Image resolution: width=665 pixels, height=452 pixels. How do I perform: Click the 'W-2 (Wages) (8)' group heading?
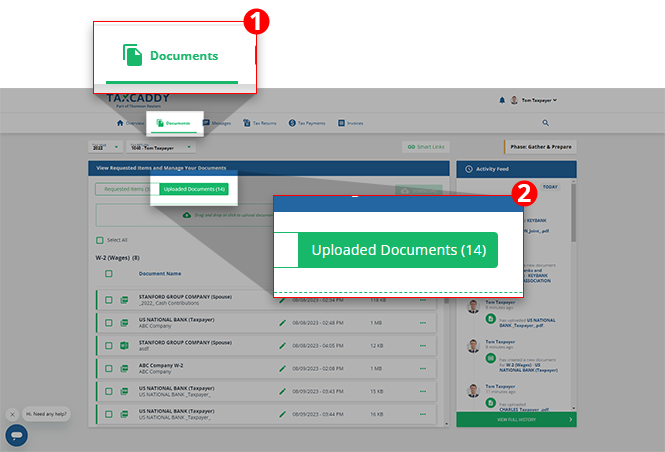(x=117, y=258)
